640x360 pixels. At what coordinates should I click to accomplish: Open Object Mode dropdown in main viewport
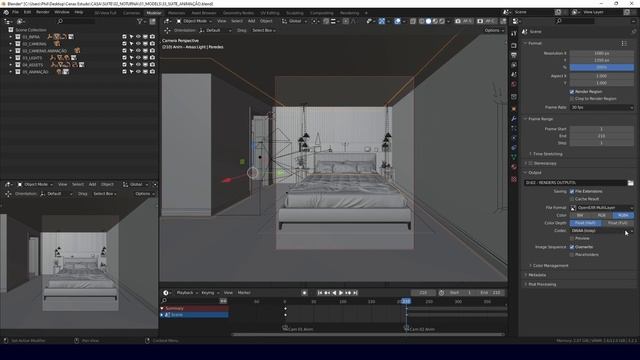click(x=194, y=21)
